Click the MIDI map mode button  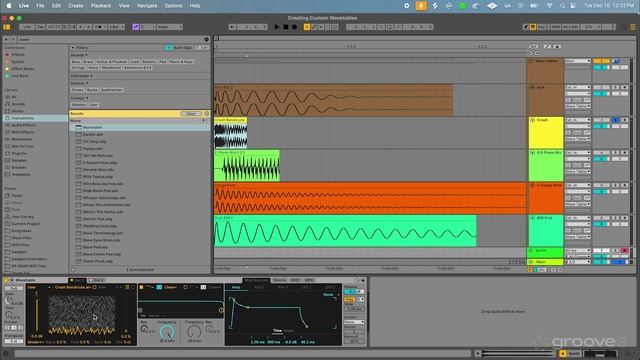(x=556, y=27)
